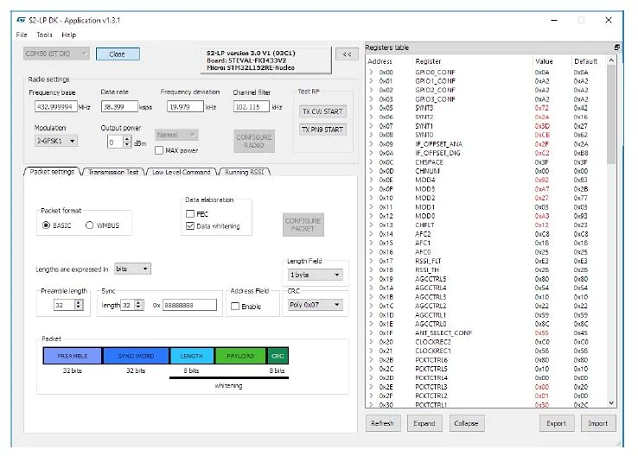638x456 pixels.
Task: Click the Sync length stepper arrows
Action: [x=139, y=305]
